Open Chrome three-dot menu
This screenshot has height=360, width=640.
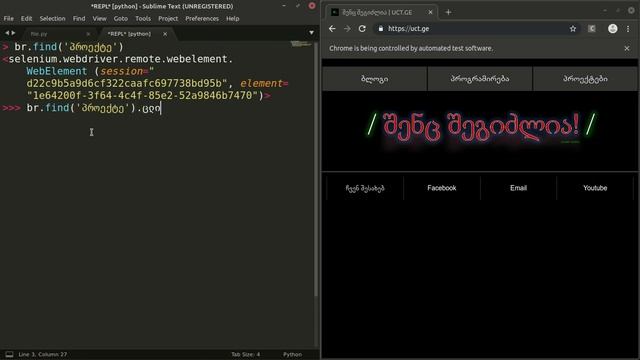tap(628, 29)
